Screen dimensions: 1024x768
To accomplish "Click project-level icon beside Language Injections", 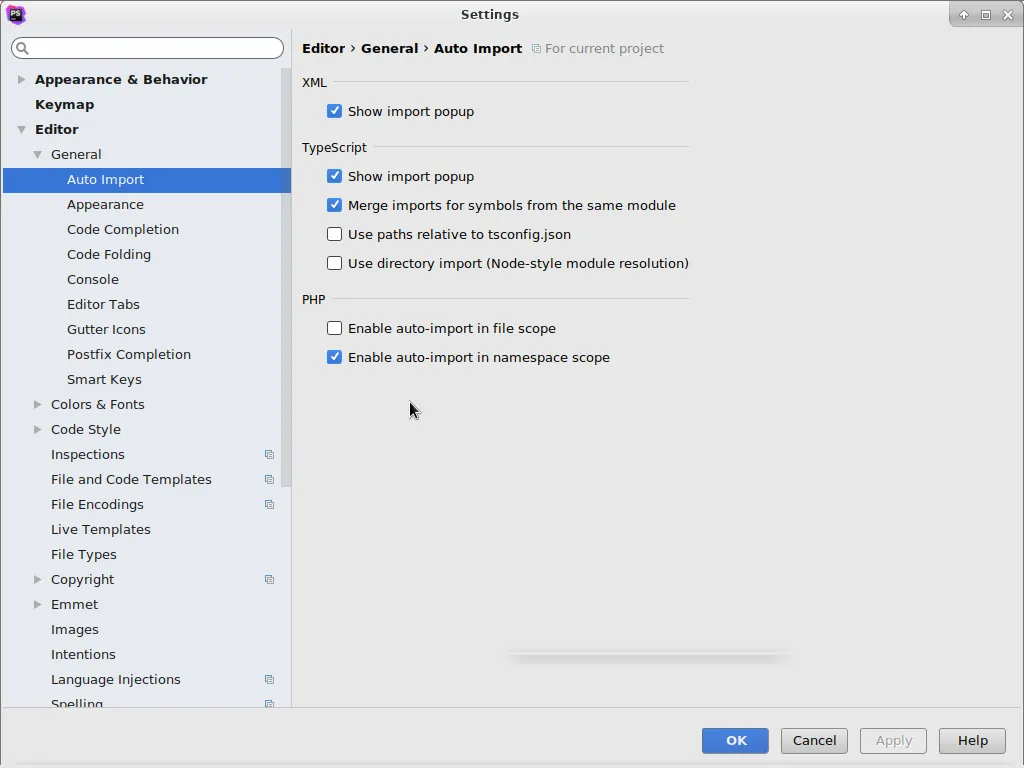I will tap(269, 680).
